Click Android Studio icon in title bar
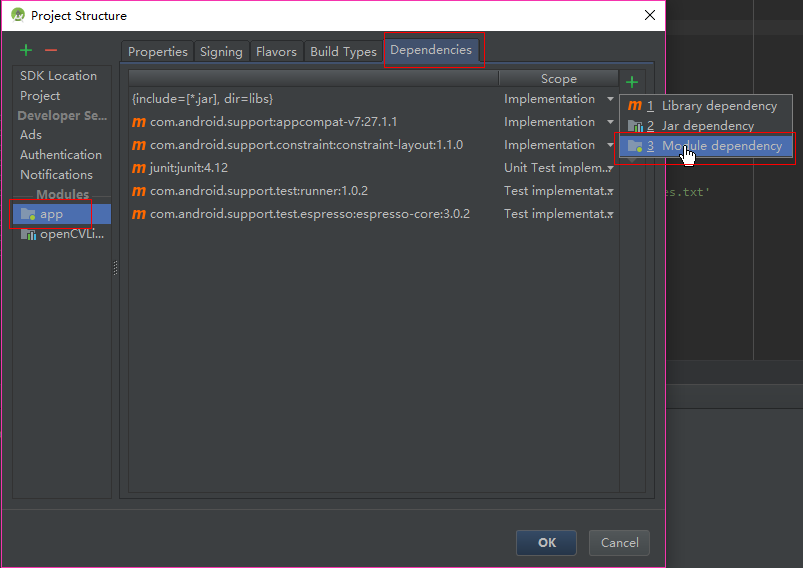Viewport: 803px width, 568px height. pyautogui.click(x=18, y=15)
